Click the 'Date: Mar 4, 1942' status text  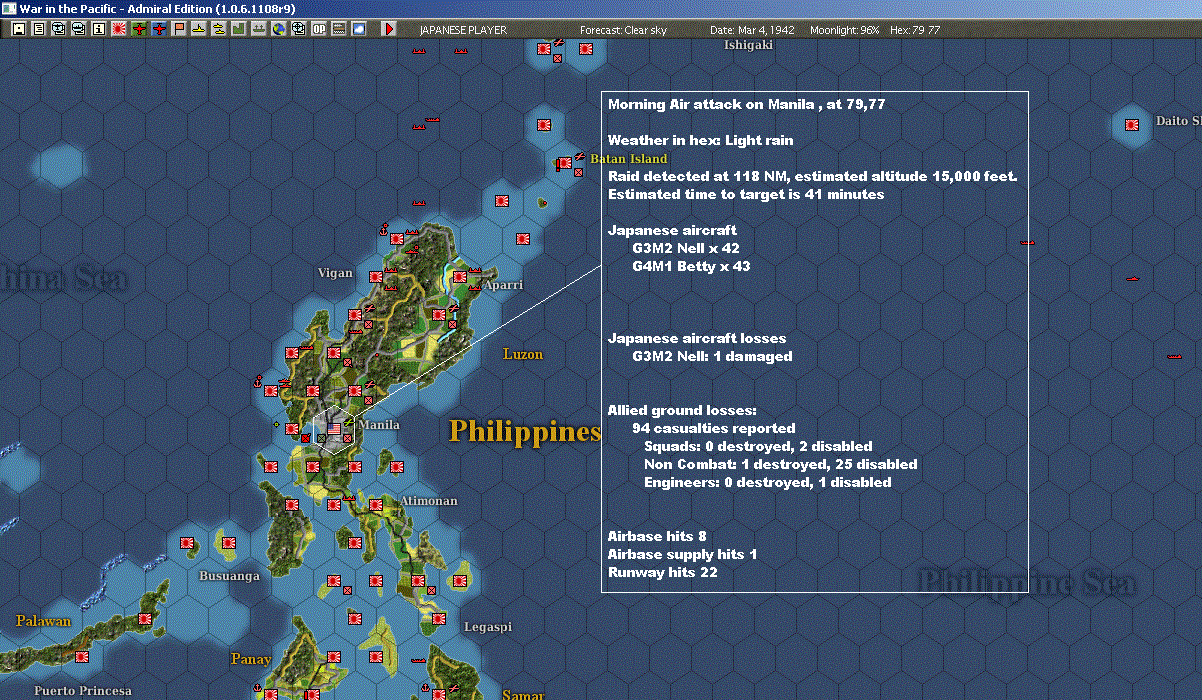(x=752, y=30)
